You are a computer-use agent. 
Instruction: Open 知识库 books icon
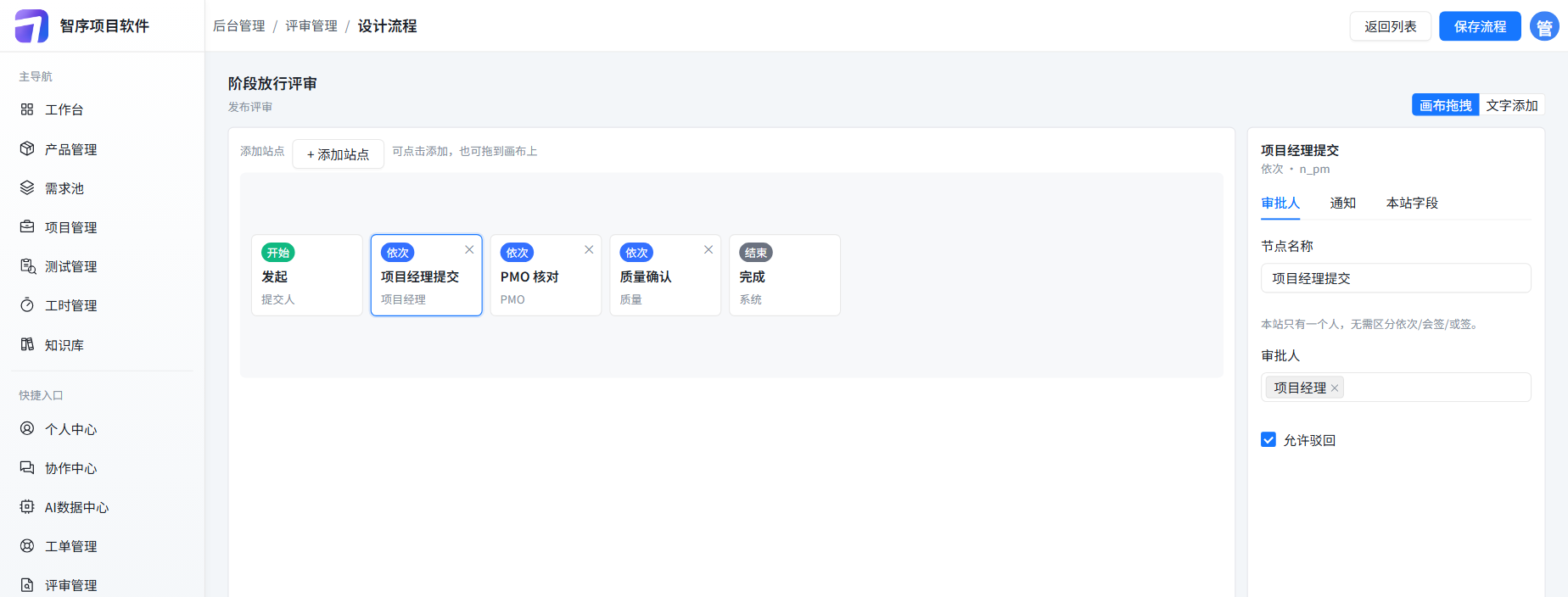point(27,344)
